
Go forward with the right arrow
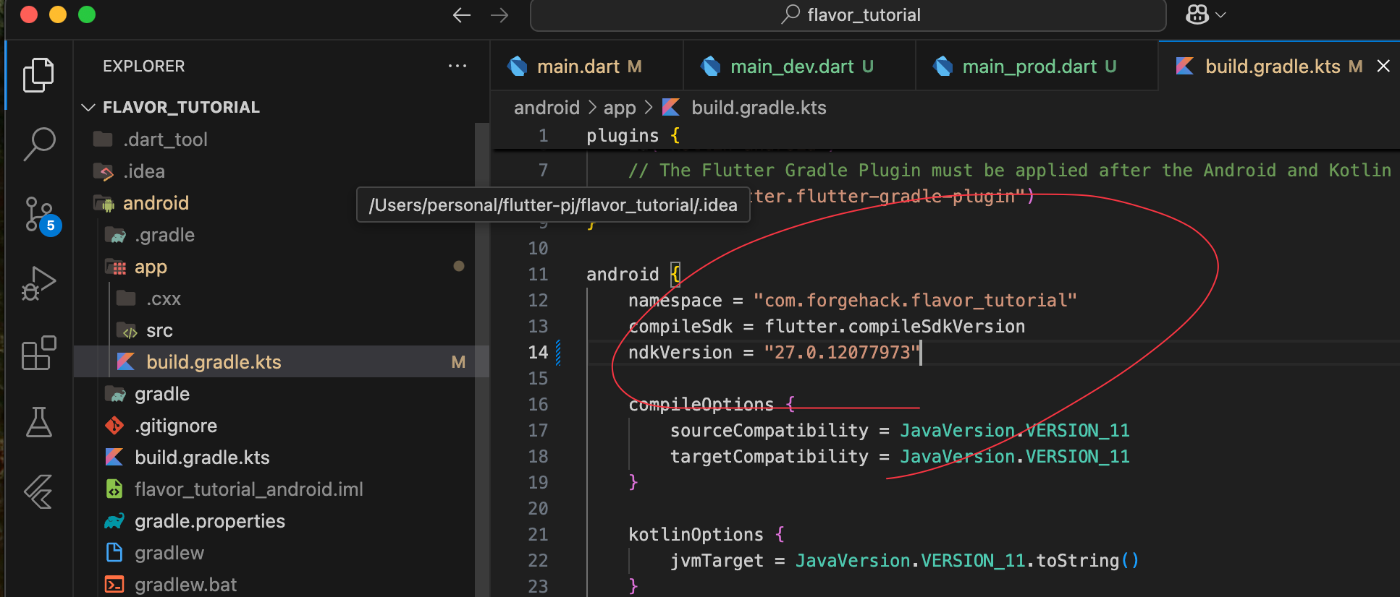point(500,15)
